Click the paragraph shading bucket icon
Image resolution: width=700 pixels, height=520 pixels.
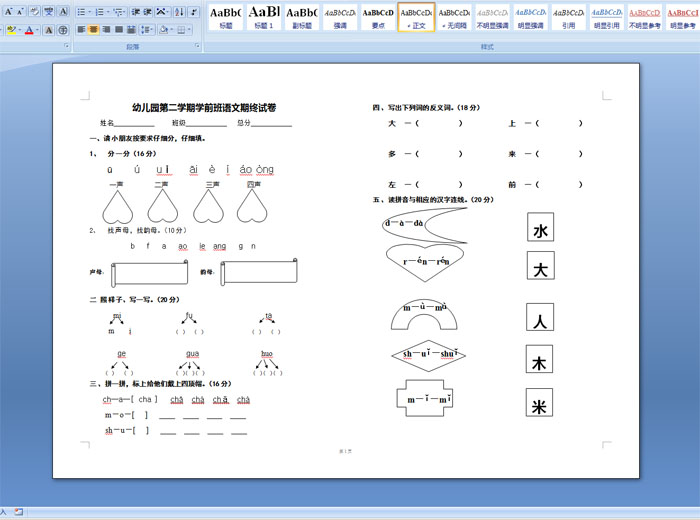point(163,30)
